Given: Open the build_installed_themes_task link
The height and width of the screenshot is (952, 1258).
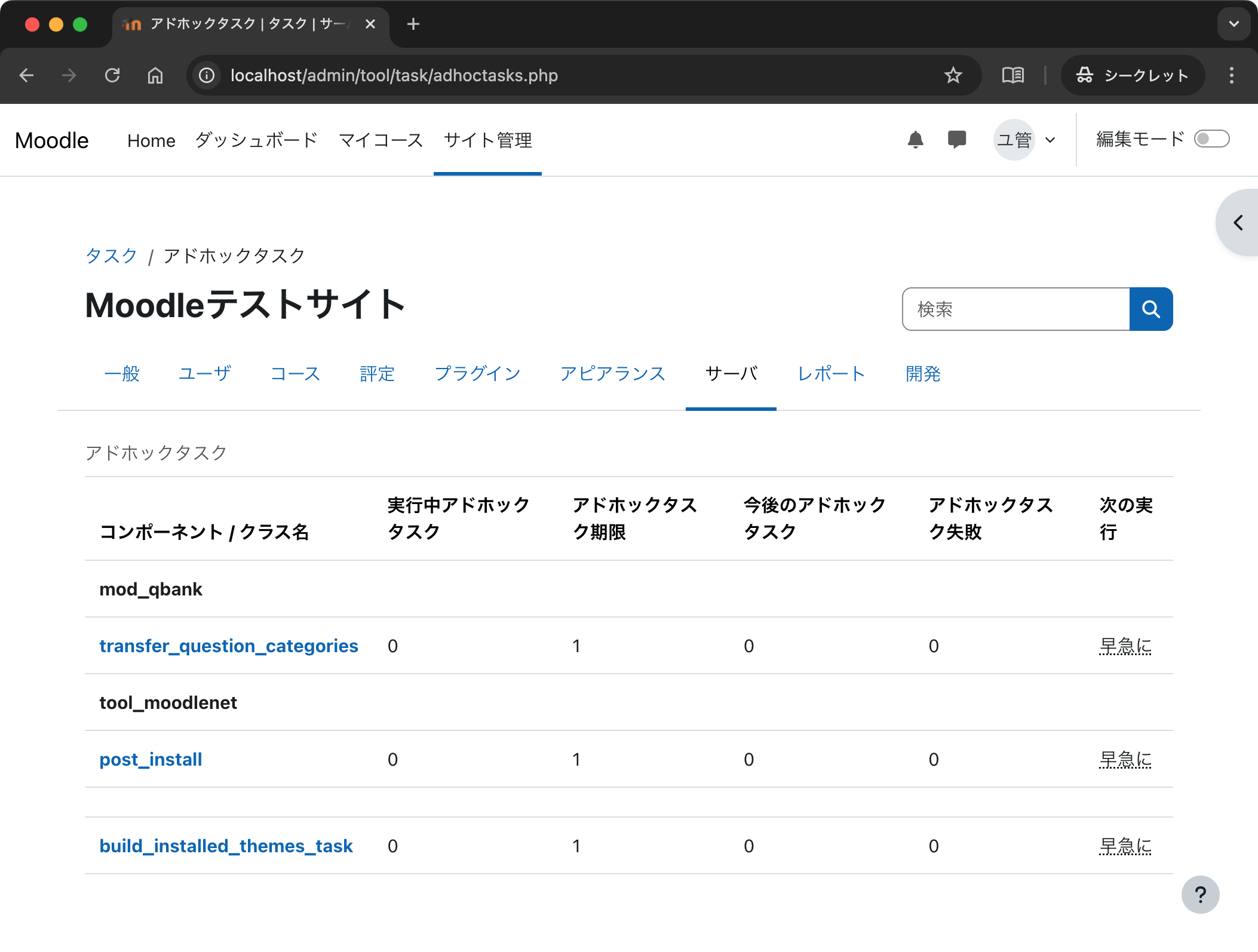Looking at the screenshot, I should 226,846.
